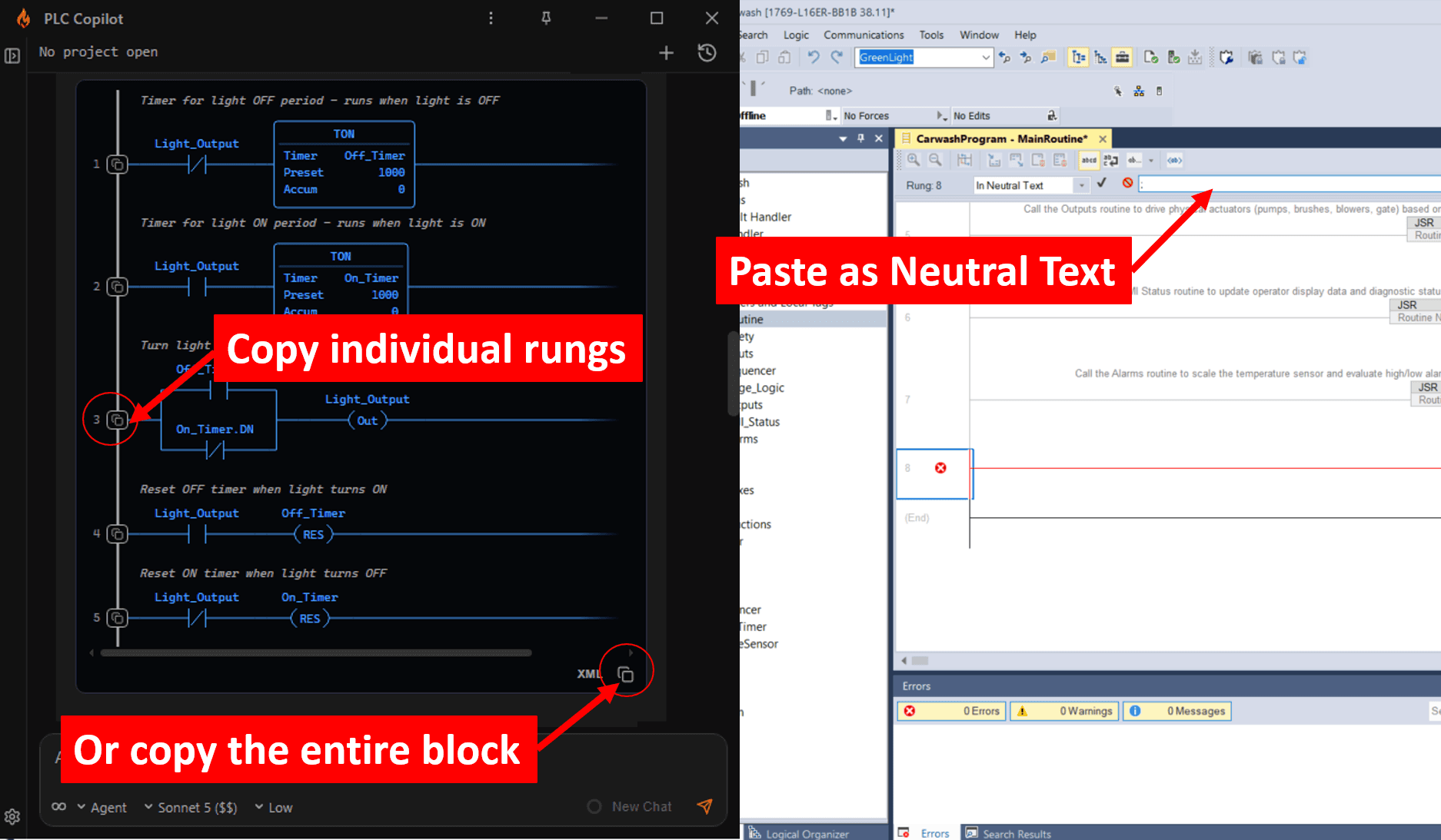1441x840 pixels.
Task: Open the Tools menu
Action: 931,35
